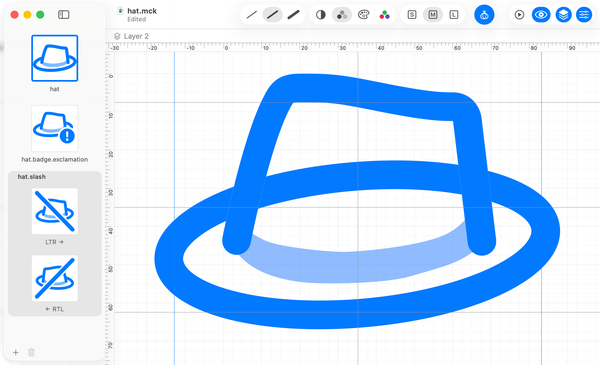
Task: Click the hat.mck document title
Action: click(x=142, y=11)
